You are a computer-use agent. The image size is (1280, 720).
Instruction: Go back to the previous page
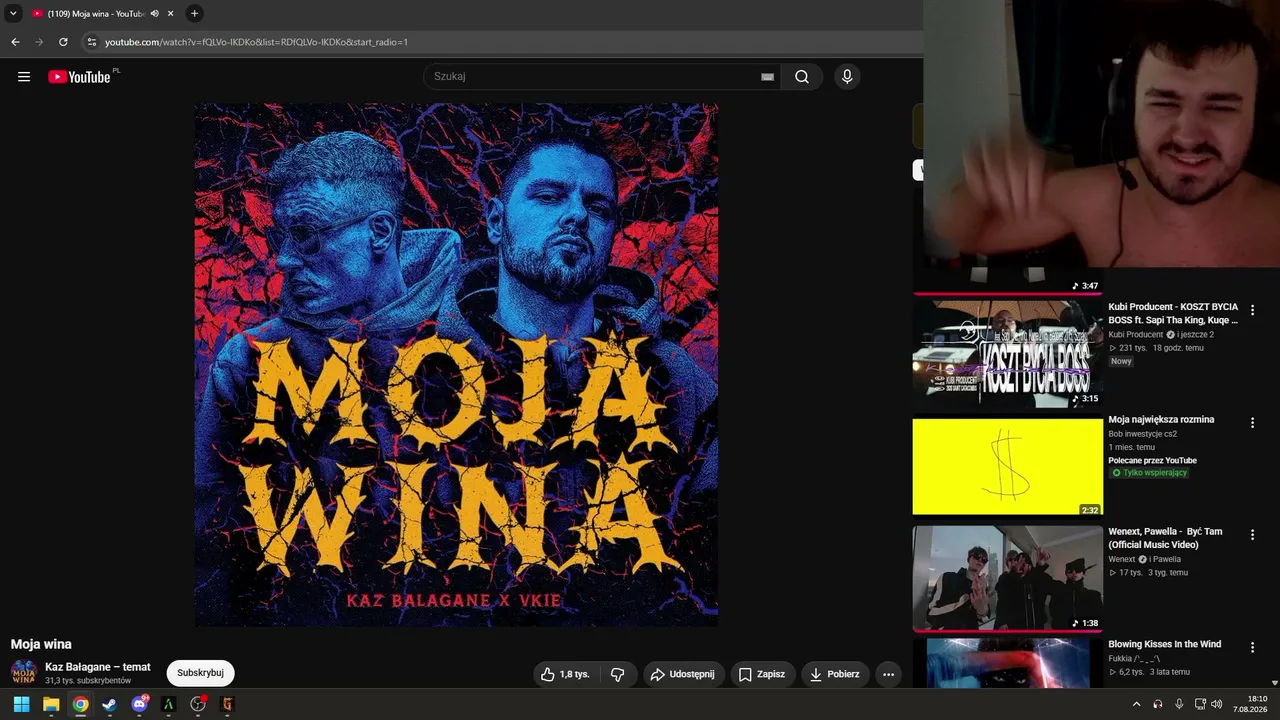click(15, 42)
